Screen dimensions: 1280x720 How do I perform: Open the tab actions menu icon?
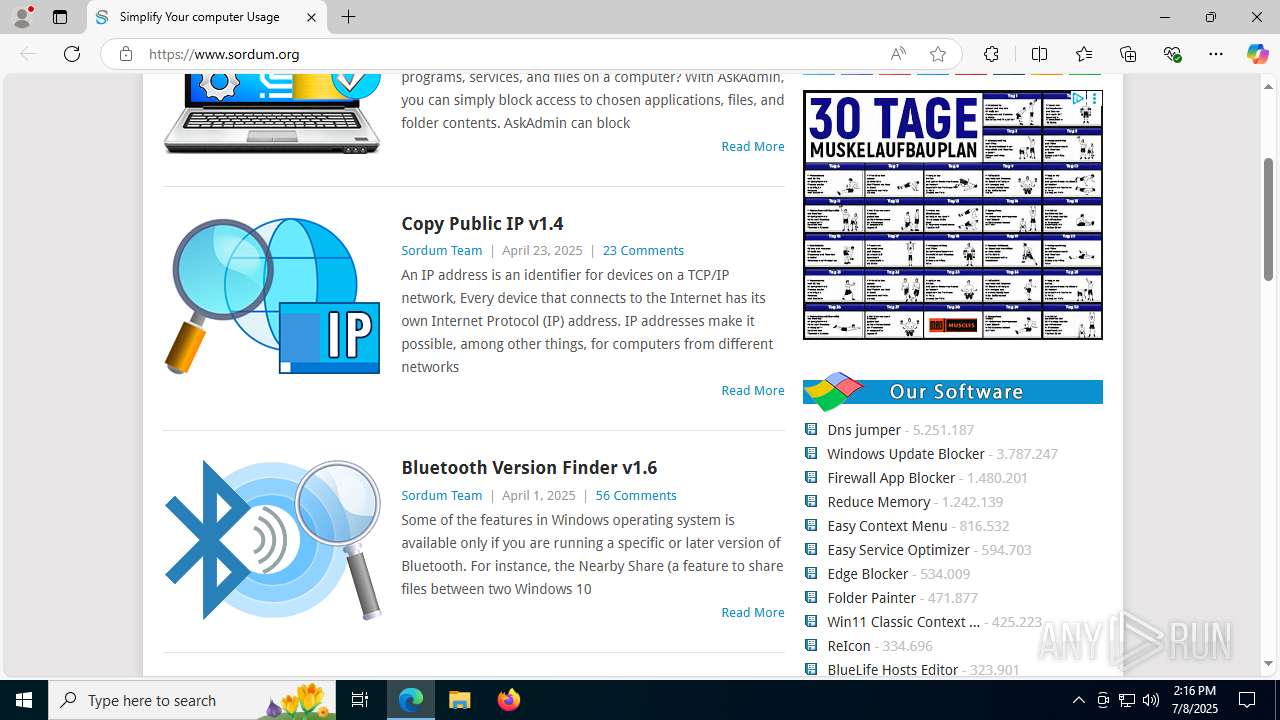pyautogui.click(x=60, y=17)
